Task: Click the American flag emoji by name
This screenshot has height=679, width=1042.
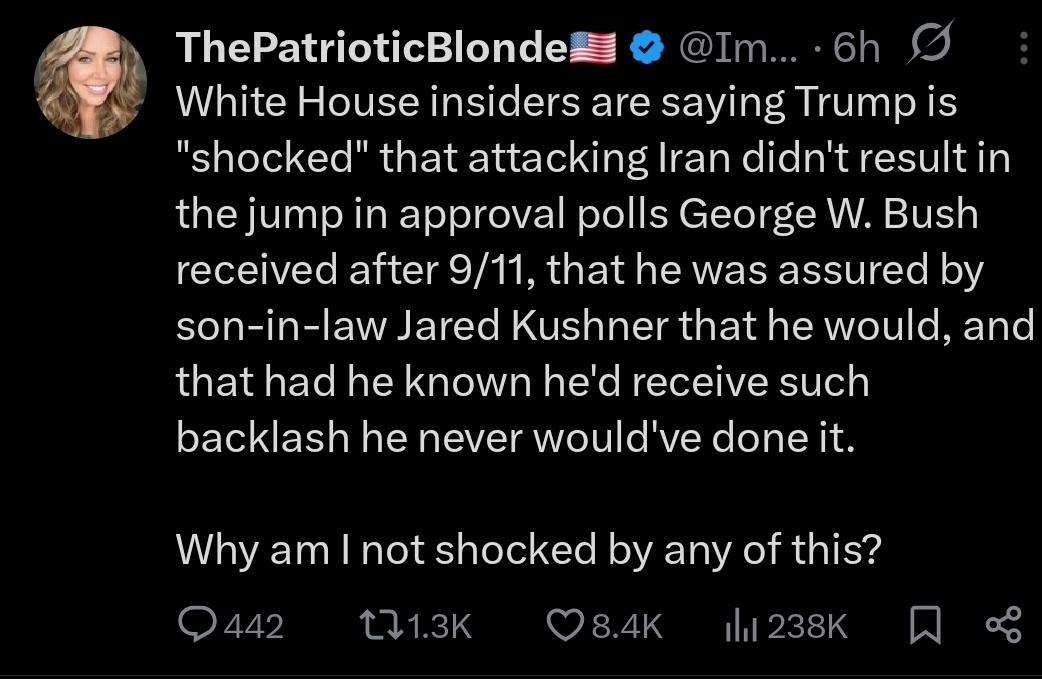Action: coord(594,48)
